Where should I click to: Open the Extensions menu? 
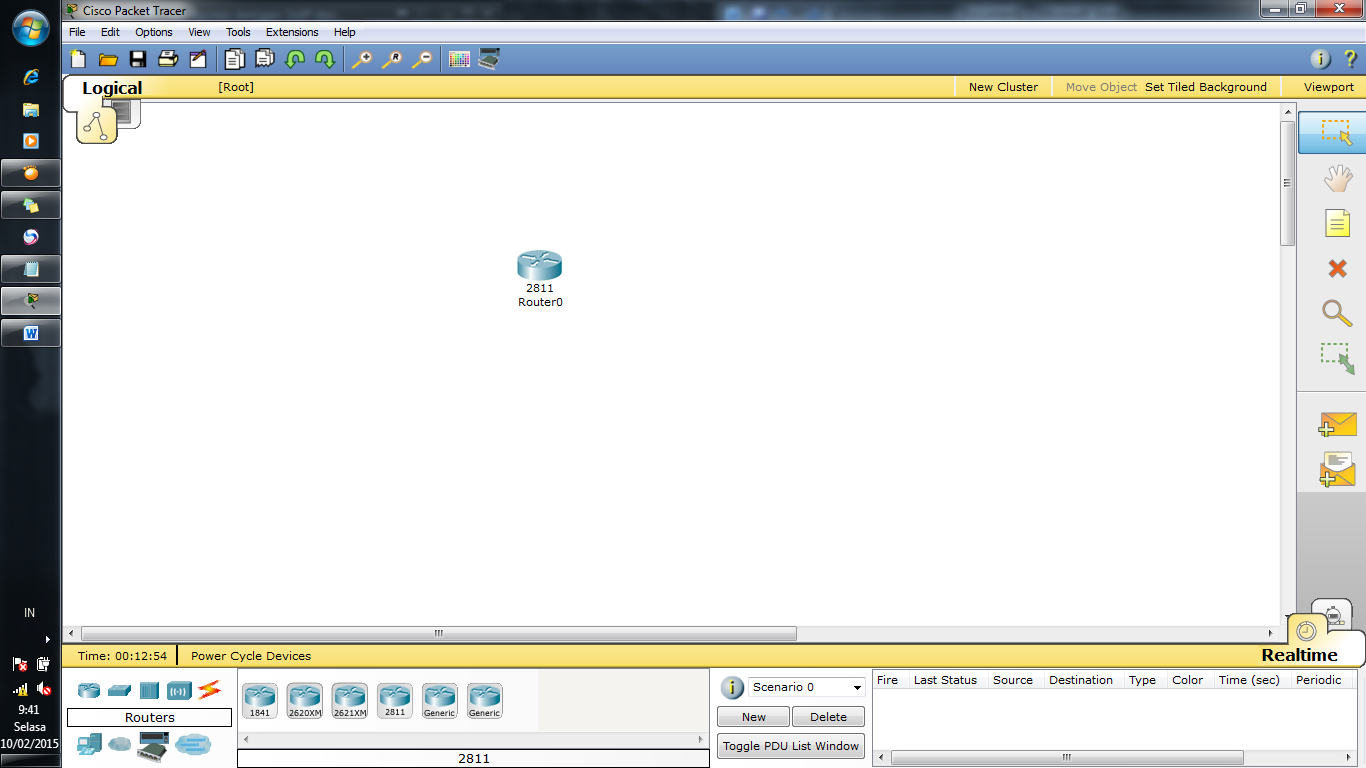tap(292, 32)
